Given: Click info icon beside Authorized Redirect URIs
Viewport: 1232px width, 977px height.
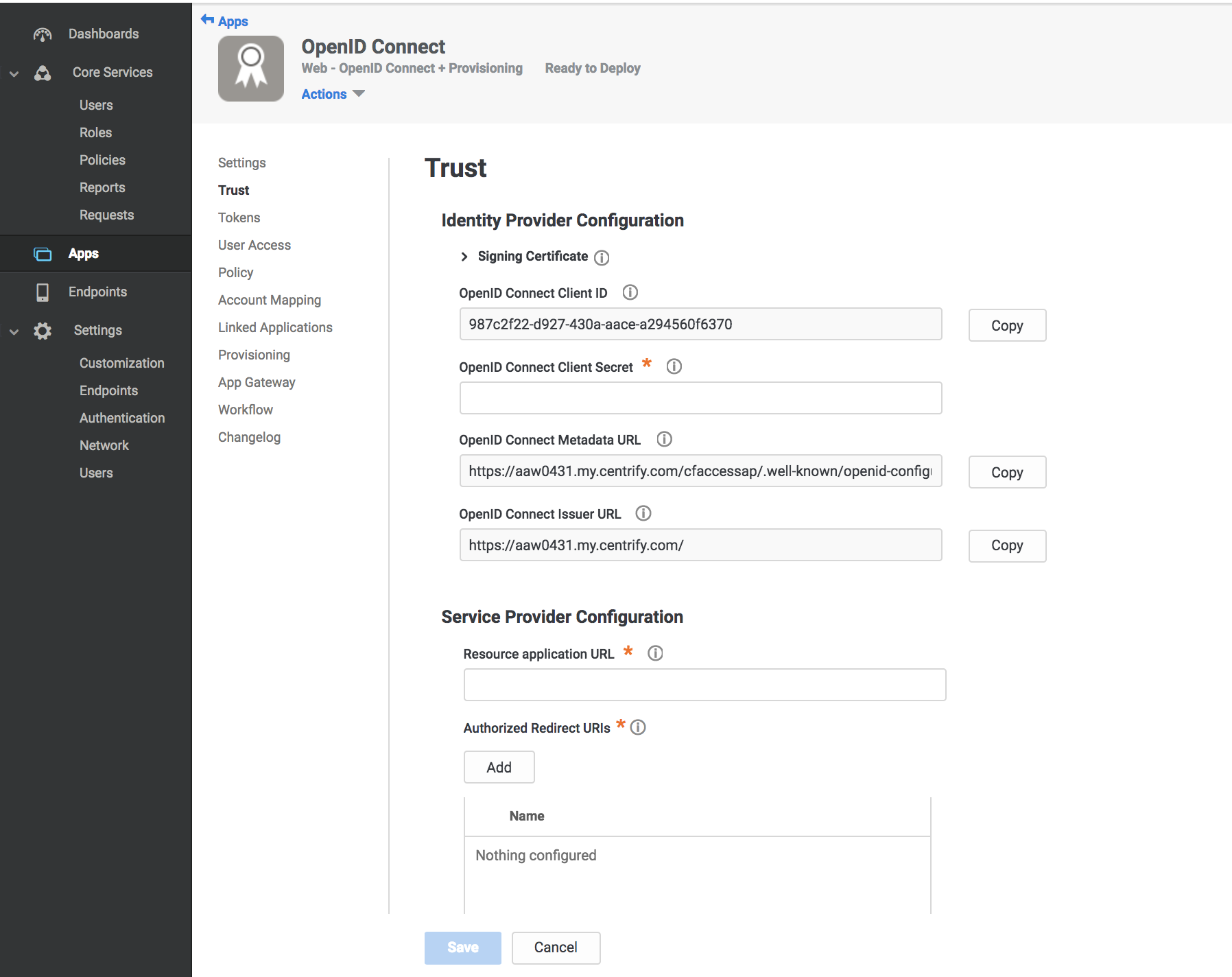Looking at the screenshot, I should pyautogui.click(x=638, y=727).
